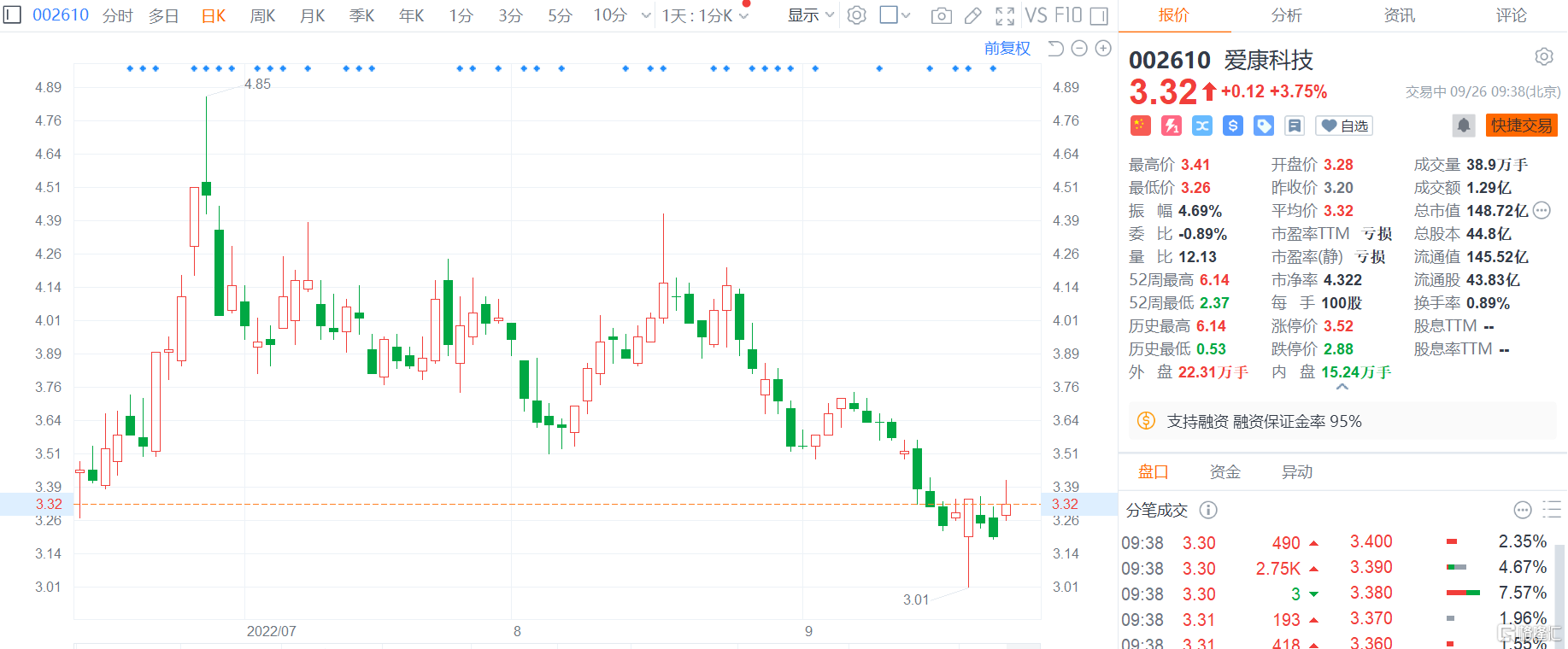Open the 显示 display dropdown

click(810, 15)
